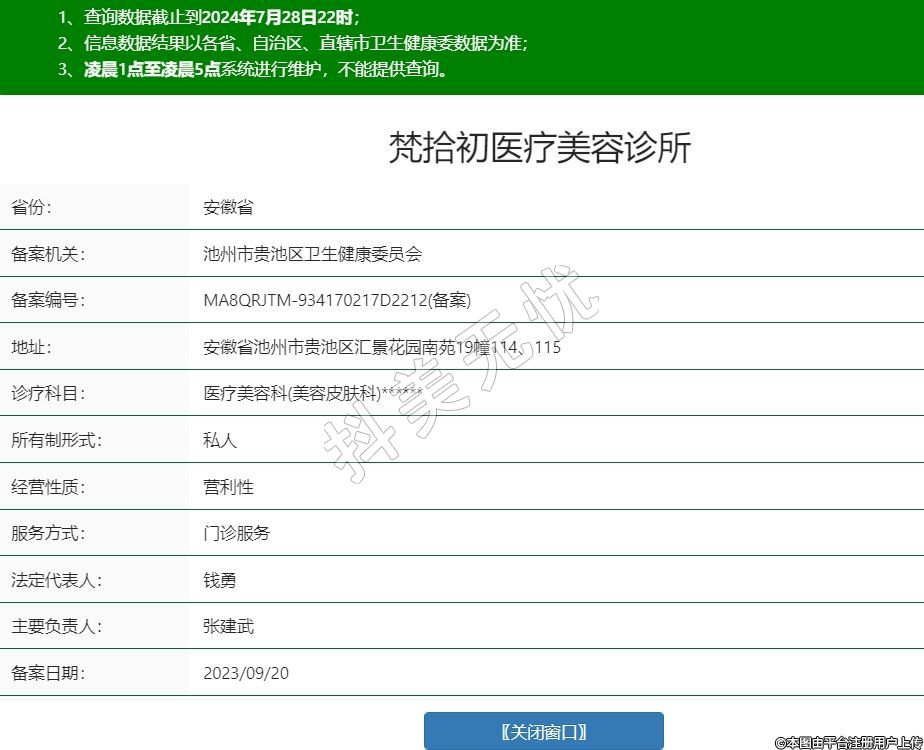This screenshot has height=750, width=924.
Task: Click the 诊疗科目 field label
Action: click(48, 394)
